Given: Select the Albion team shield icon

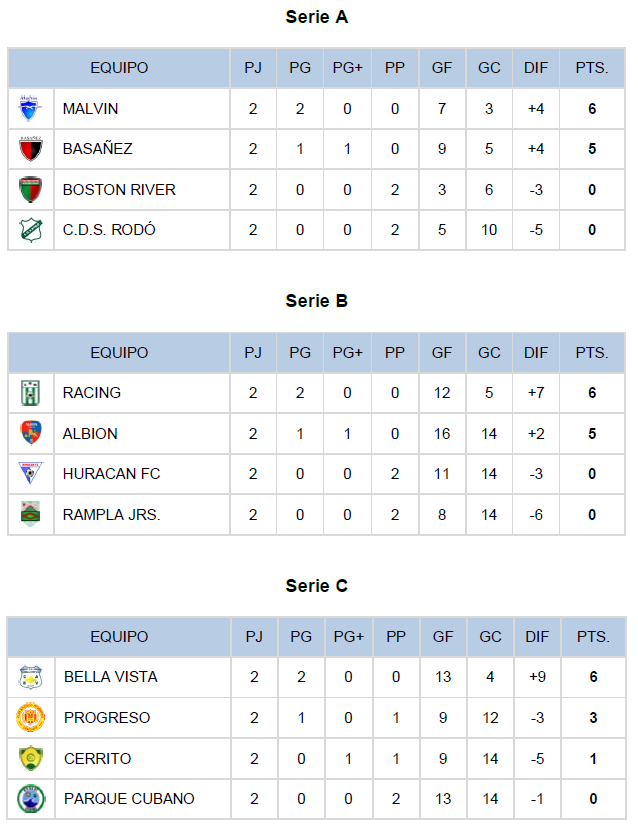Looking at the screenshot, I should click(31, 433).
